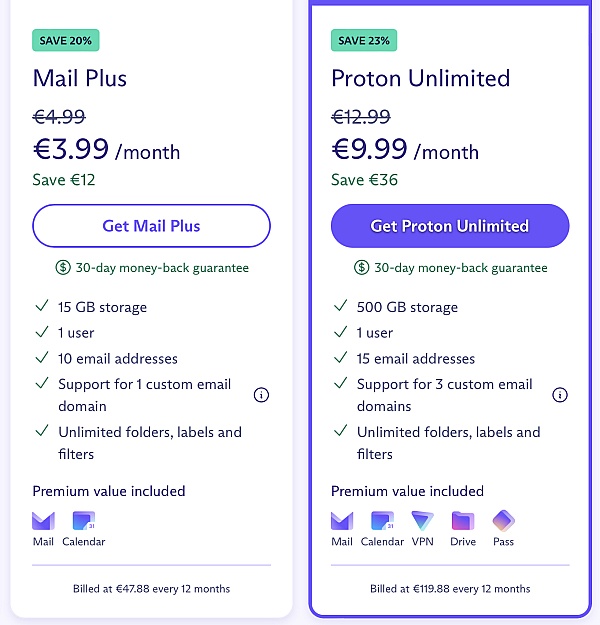
Task: Click the Proton Unlimited plan title
Action: coord(421,78)
